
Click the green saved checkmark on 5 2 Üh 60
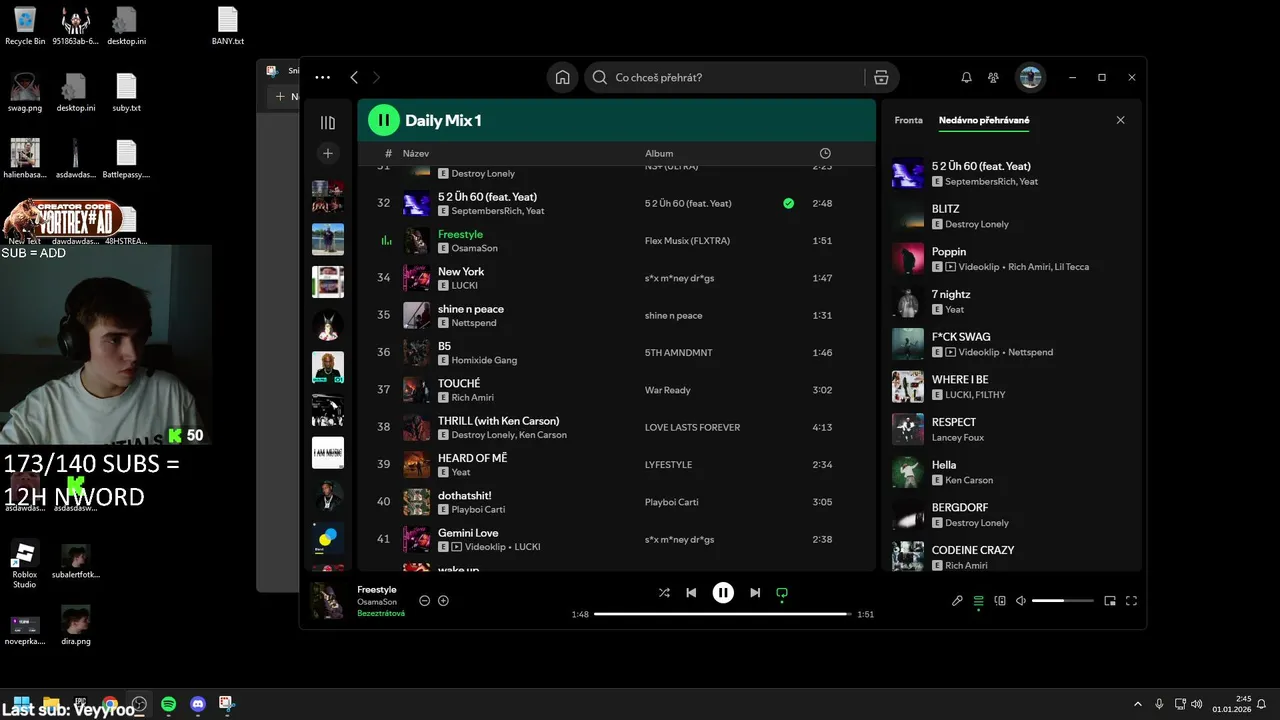(788, 203)
